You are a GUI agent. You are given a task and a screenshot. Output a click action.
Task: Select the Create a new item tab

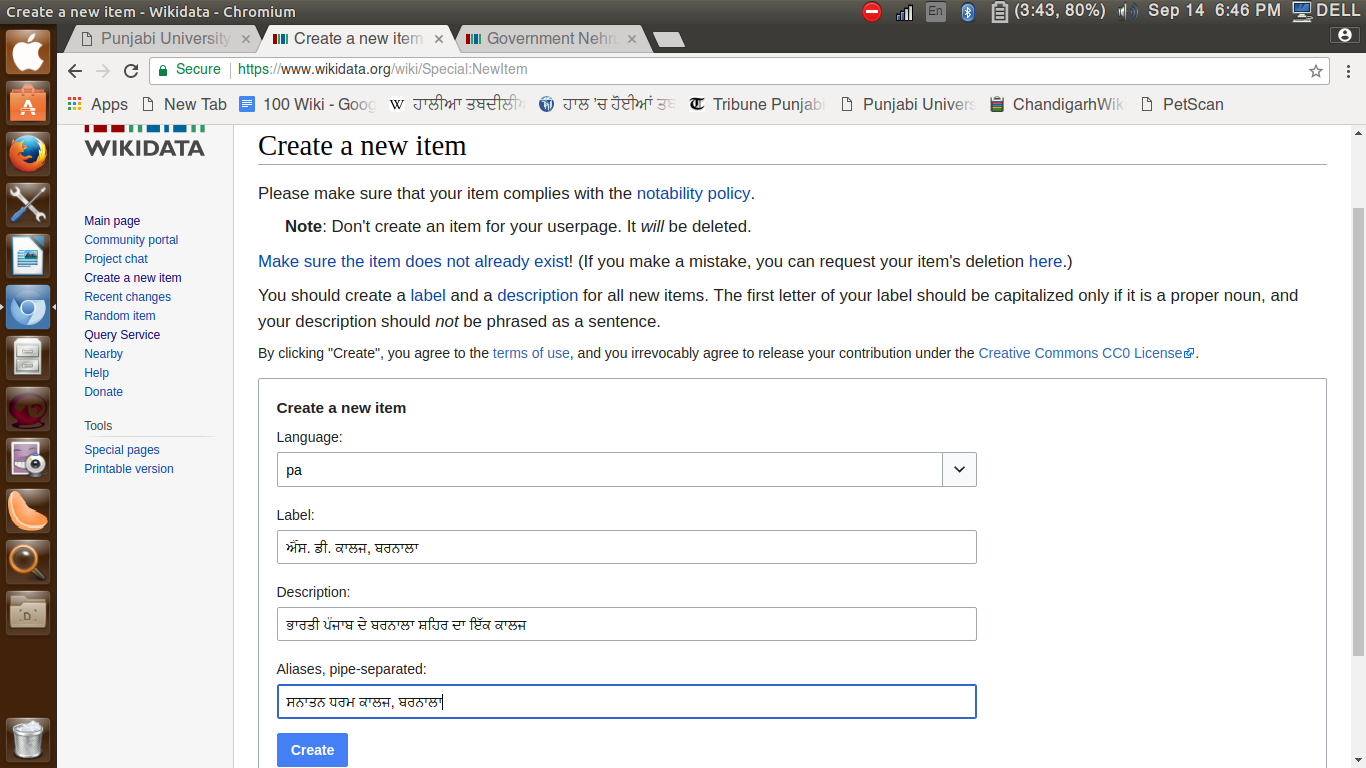[358, 39]
